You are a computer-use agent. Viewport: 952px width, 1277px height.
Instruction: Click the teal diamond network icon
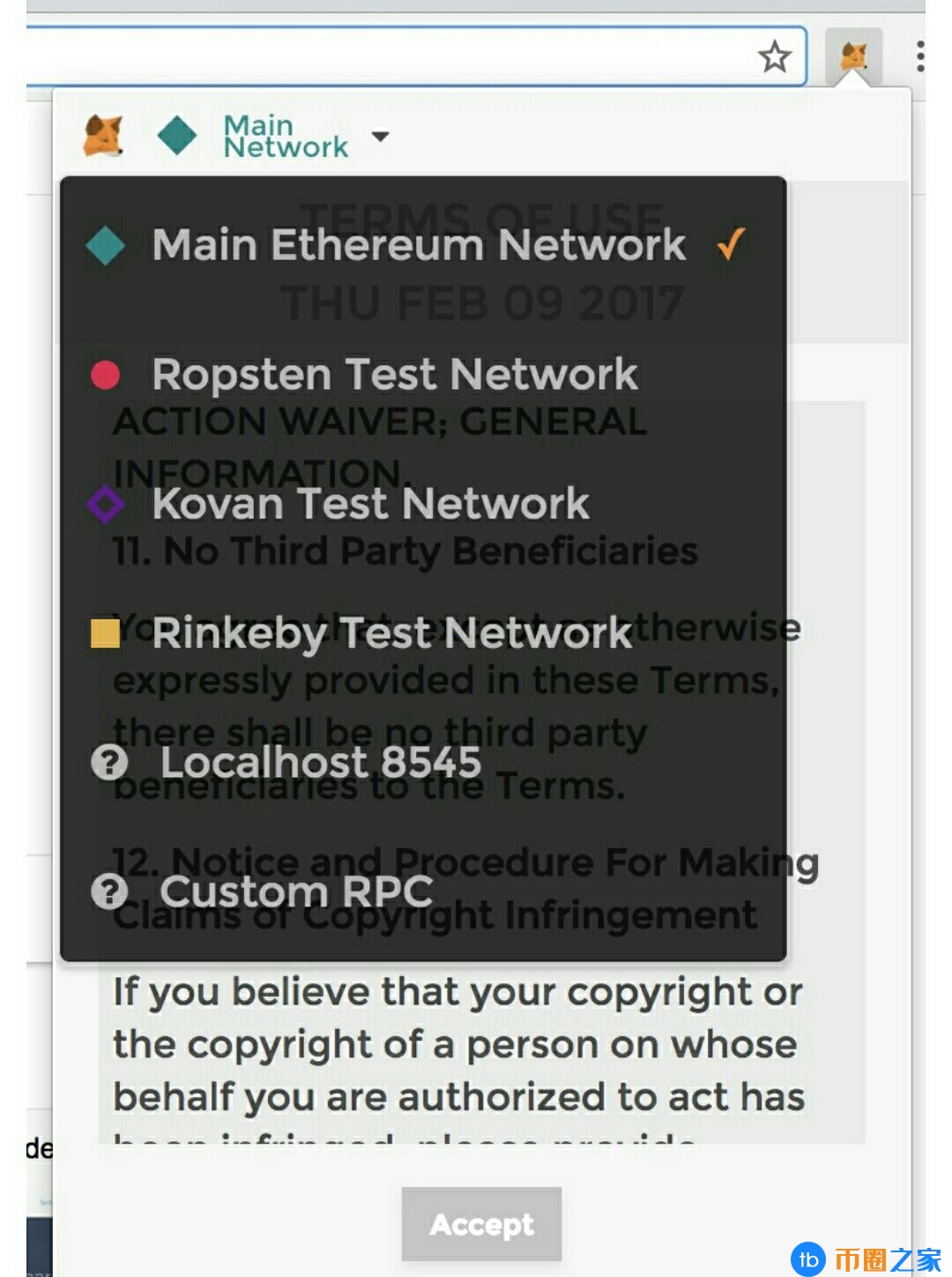tap(177, 136)
